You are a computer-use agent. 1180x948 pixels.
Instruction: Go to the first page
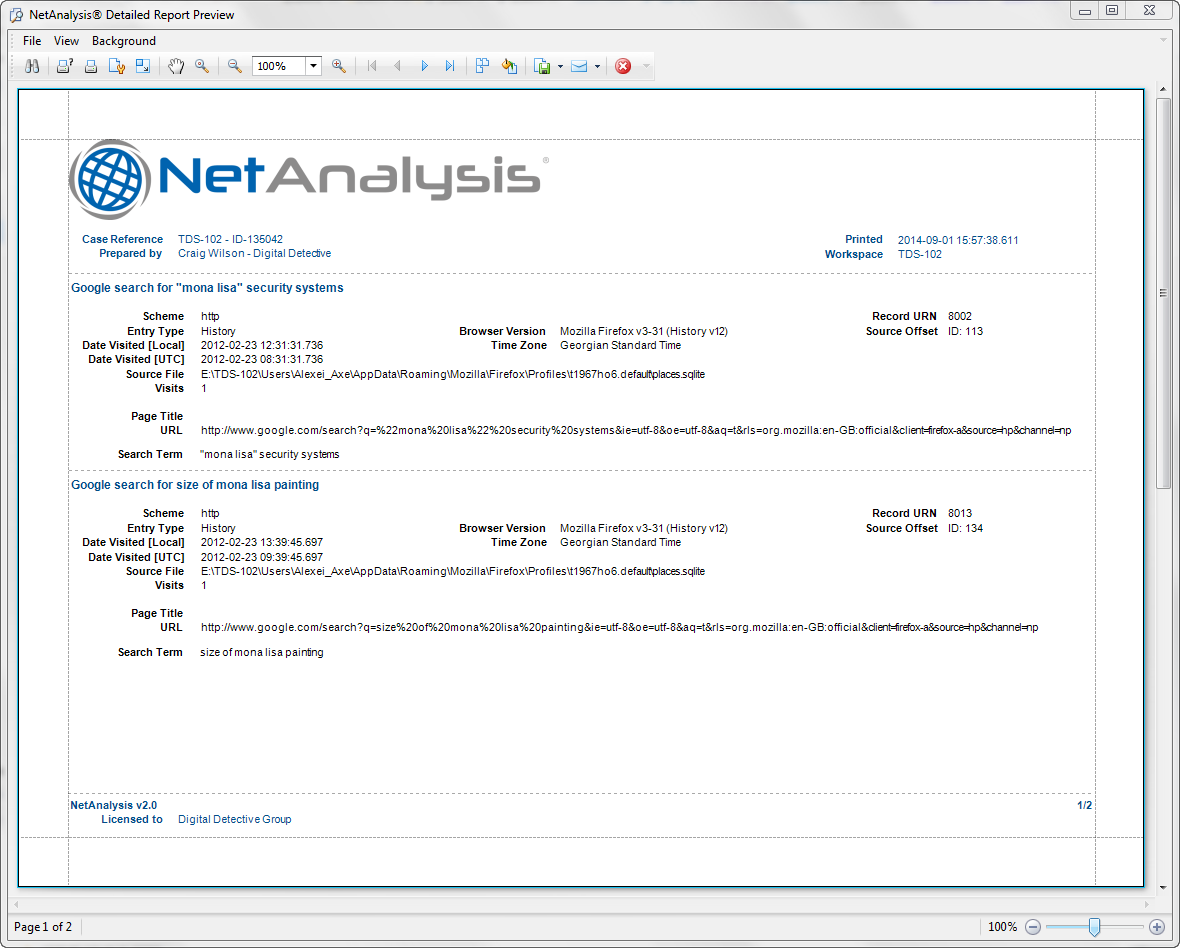[x=372, y=66]
